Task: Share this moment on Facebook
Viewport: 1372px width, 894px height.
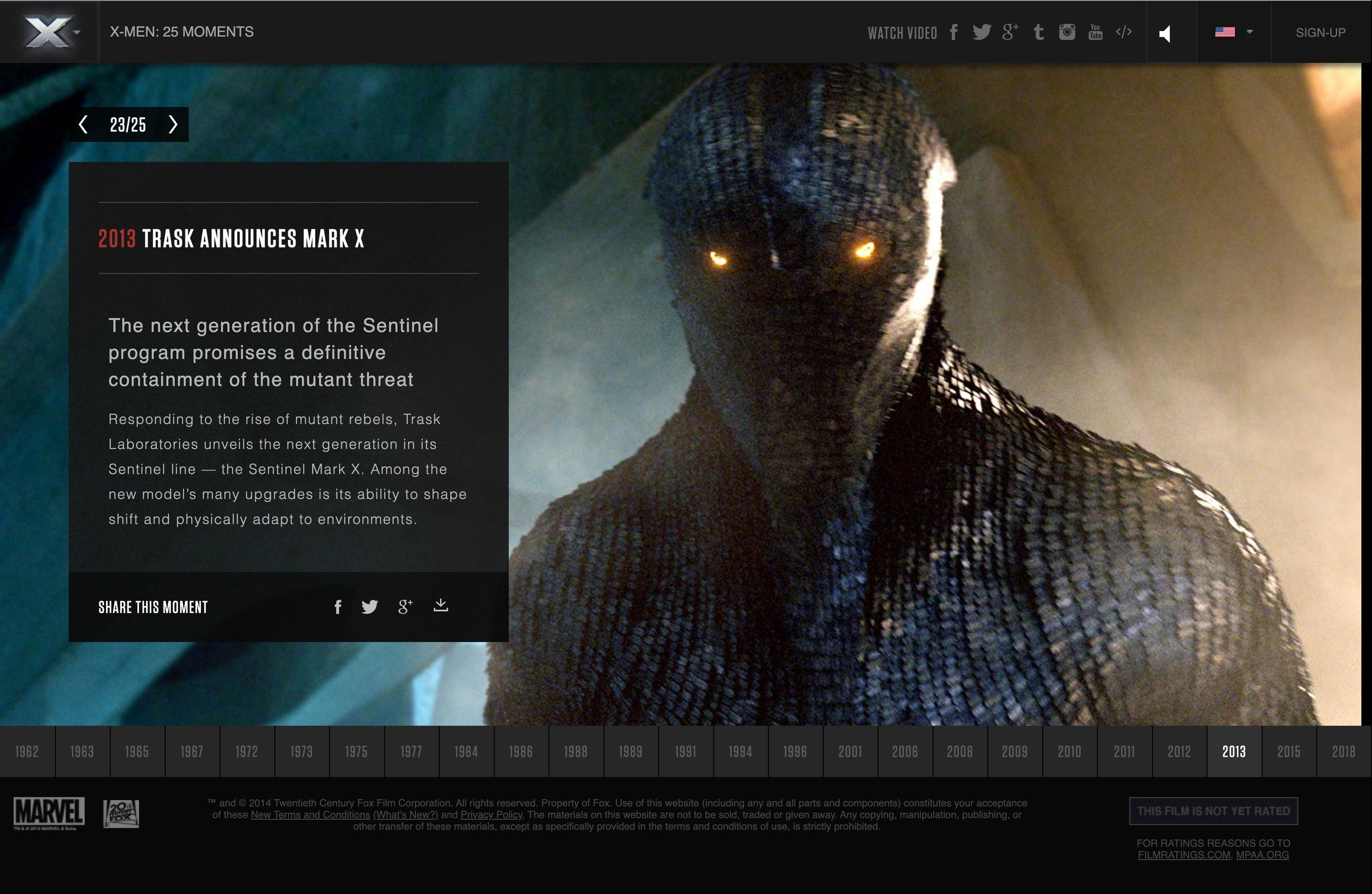Action: (x=338, y=606)
